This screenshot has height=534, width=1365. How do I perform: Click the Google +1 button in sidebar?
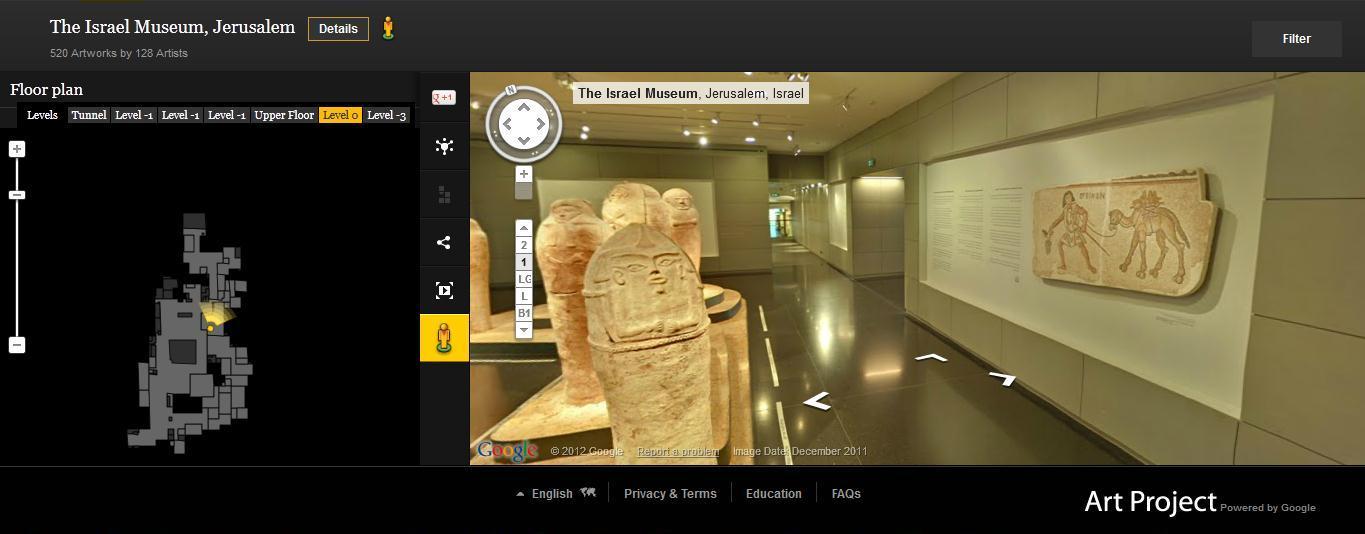tap(443, 97)
